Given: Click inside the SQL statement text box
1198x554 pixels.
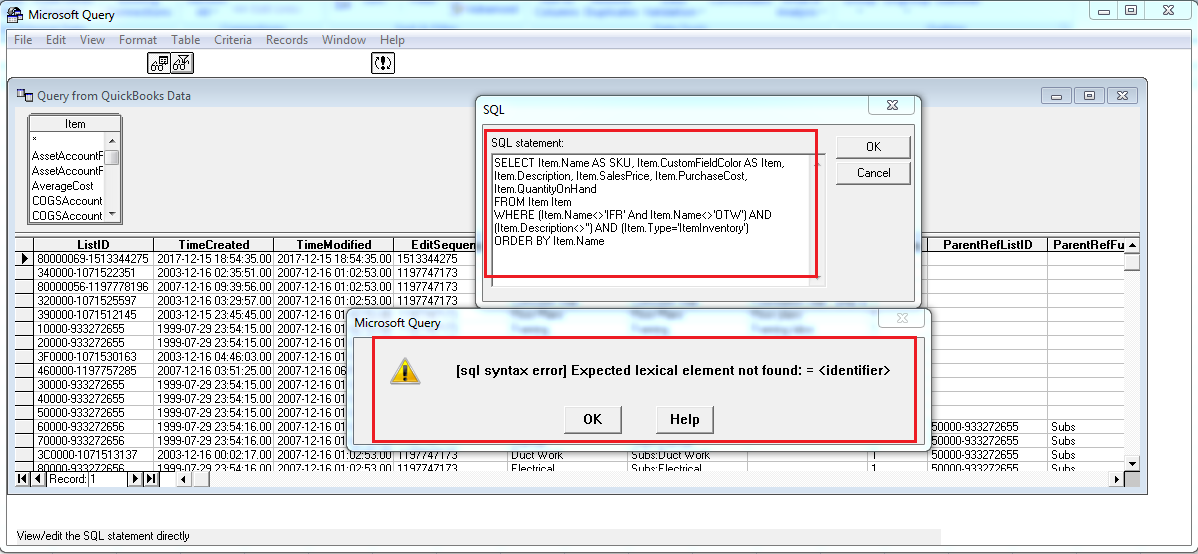Looking at the screenshot, I should click(652, 219).
